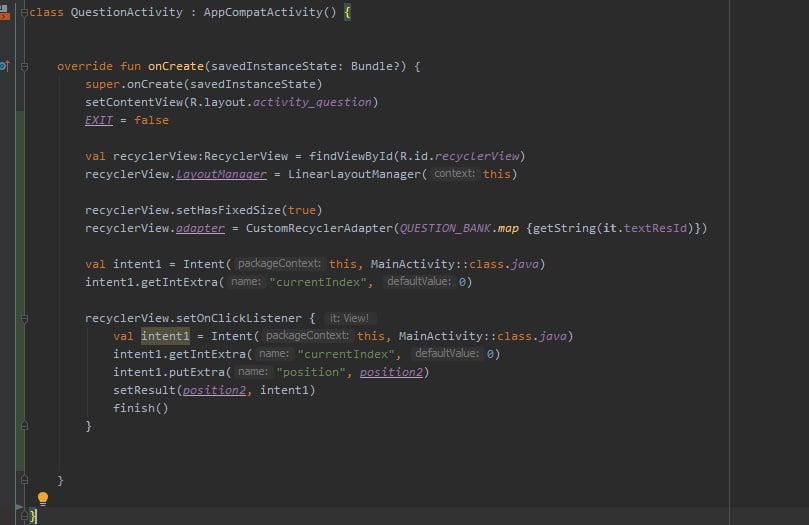Click LinearLayoutManager constructor
Viewport: 809px width, 525px height.
pyautogui.click(x=354, y=174)
